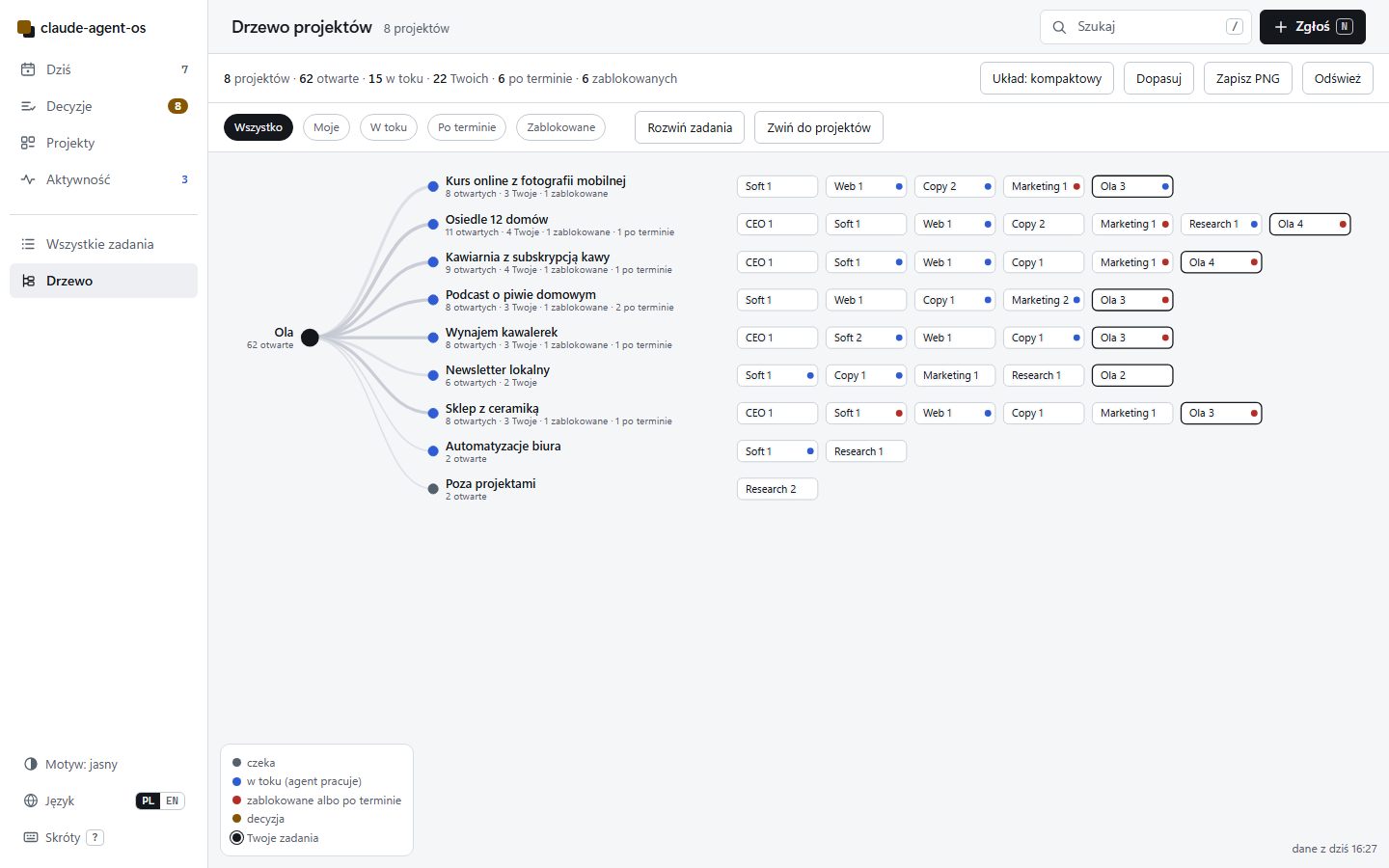
Task: Open Research 1 chip in Automatyzacje biura row
Action: coord(866,451)
